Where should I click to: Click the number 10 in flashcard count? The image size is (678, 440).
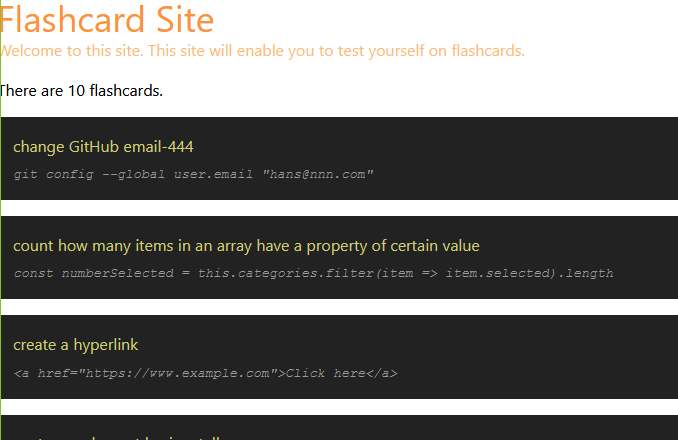77,91
